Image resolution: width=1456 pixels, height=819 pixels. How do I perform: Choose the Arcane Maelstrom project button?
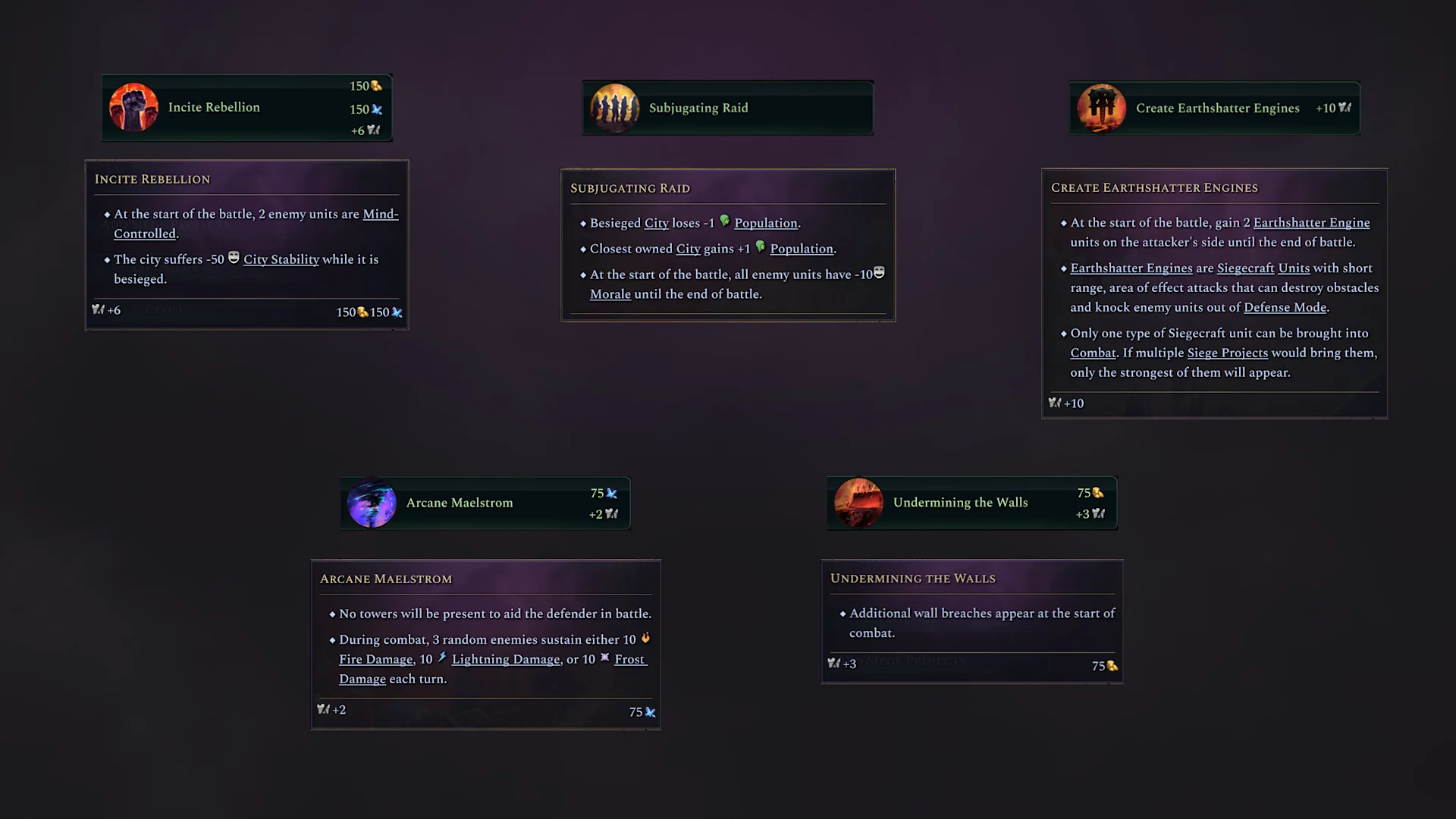click(485, 504)
